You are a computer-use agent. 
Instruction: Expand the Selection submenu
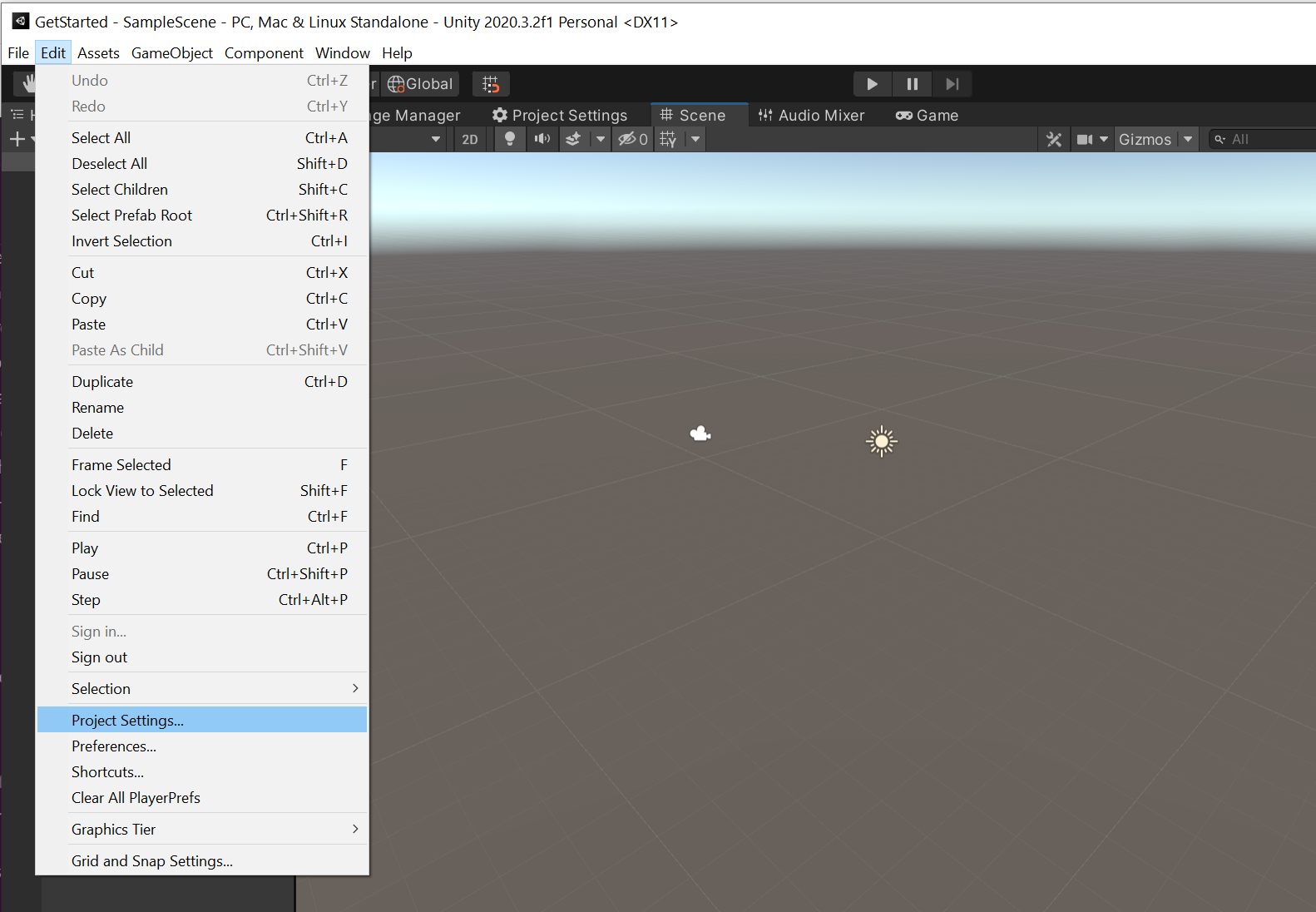(202, 689)
